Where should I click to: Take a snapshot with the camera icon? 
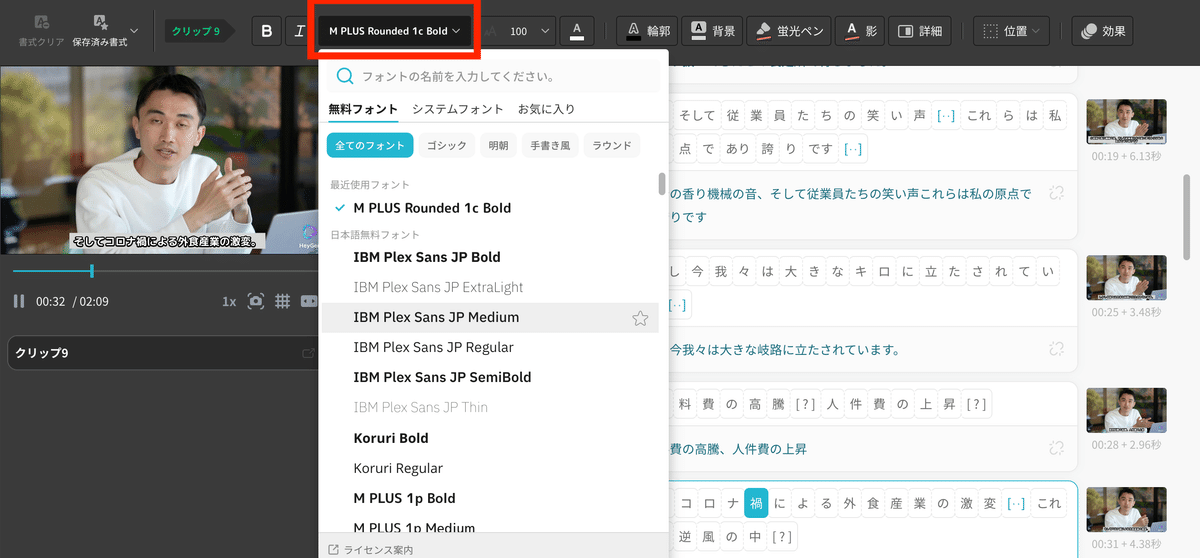tap(256, 301)
